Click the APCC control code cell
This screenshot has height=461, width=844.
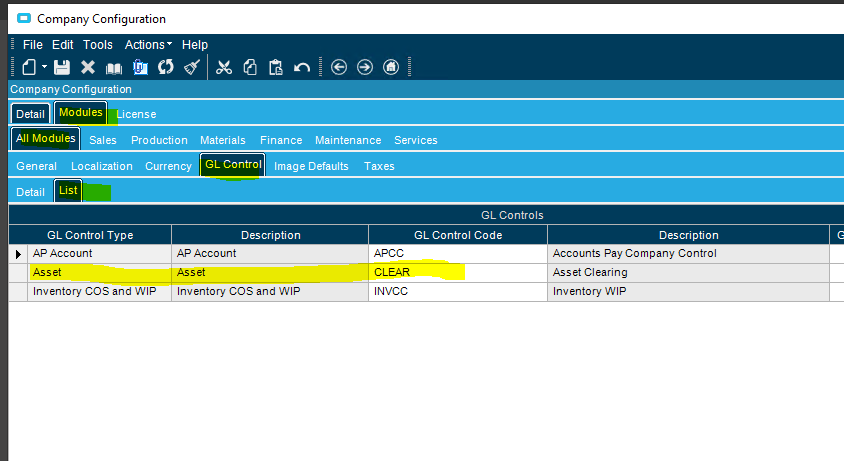point(458,253)
